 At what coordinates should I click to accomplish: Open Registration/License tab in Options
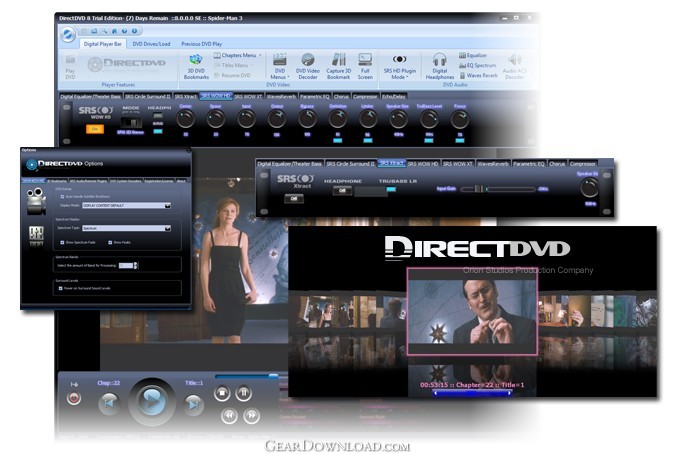[x=159, y=181]
